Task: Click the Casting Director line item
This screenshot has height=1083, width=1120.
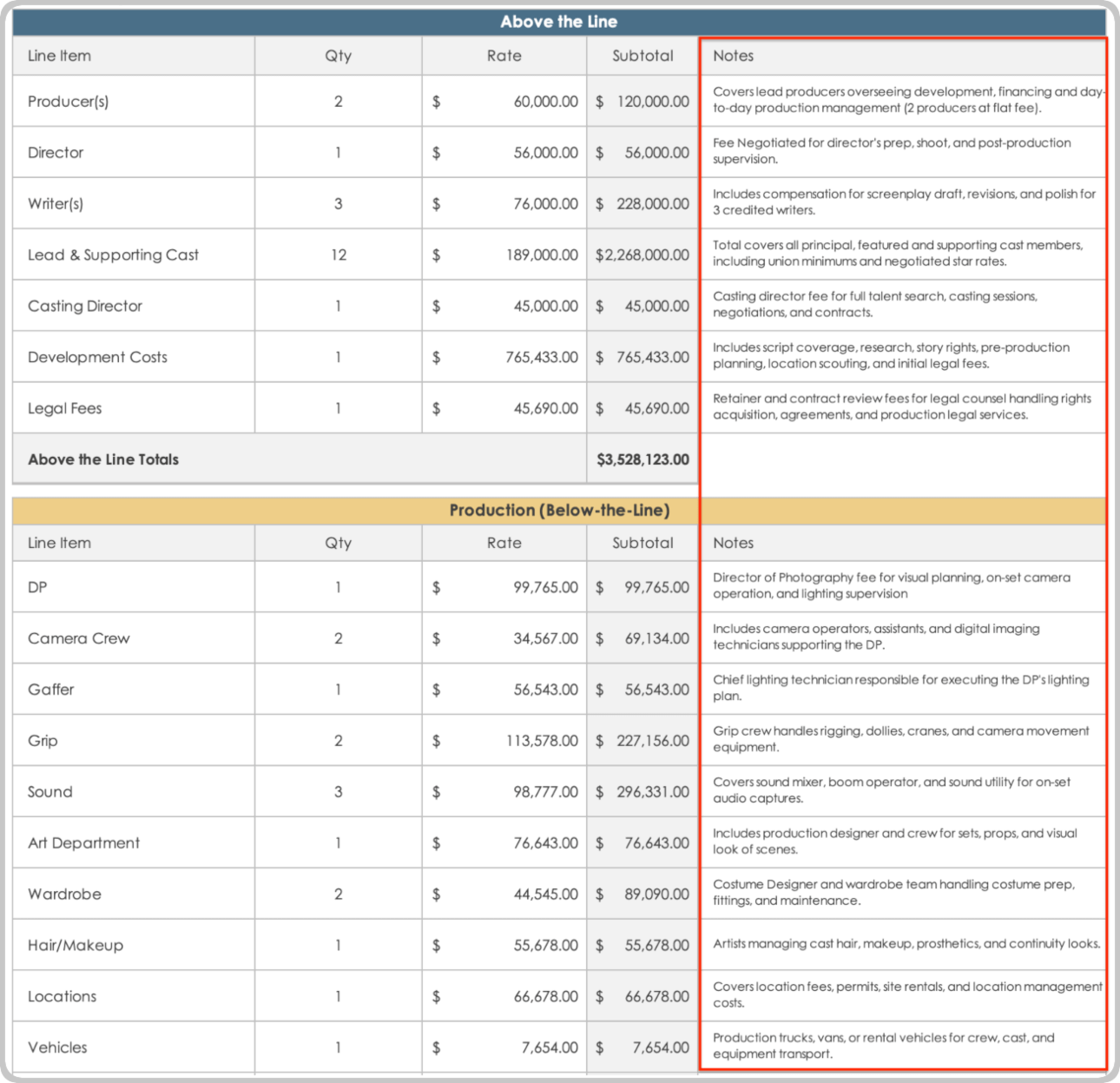Action: 134,307
